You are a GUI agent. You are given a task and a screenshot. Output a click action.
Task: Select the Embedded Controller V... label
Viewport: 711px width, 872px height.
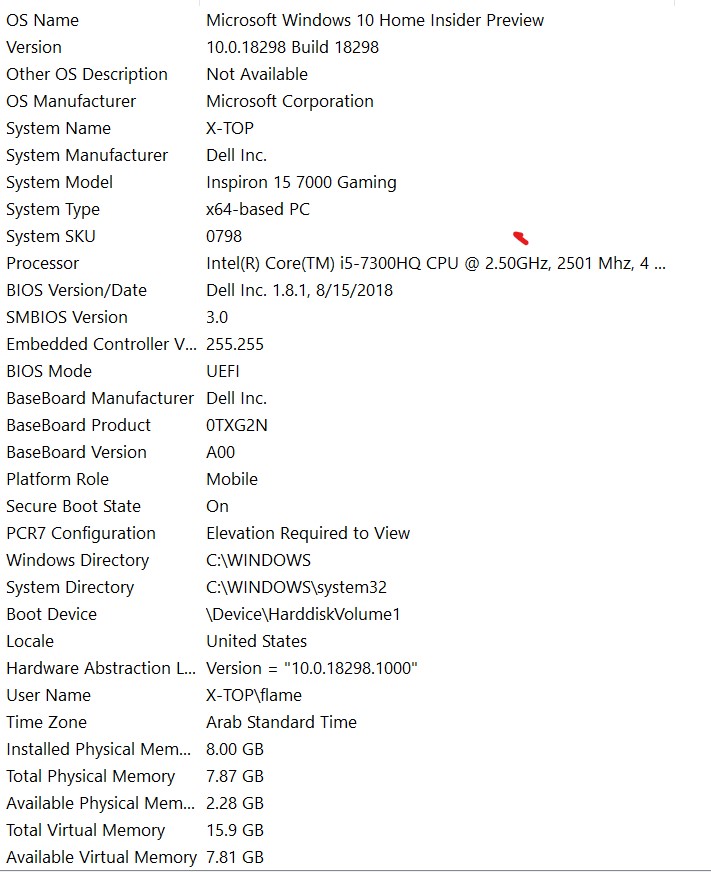(101, 344)
